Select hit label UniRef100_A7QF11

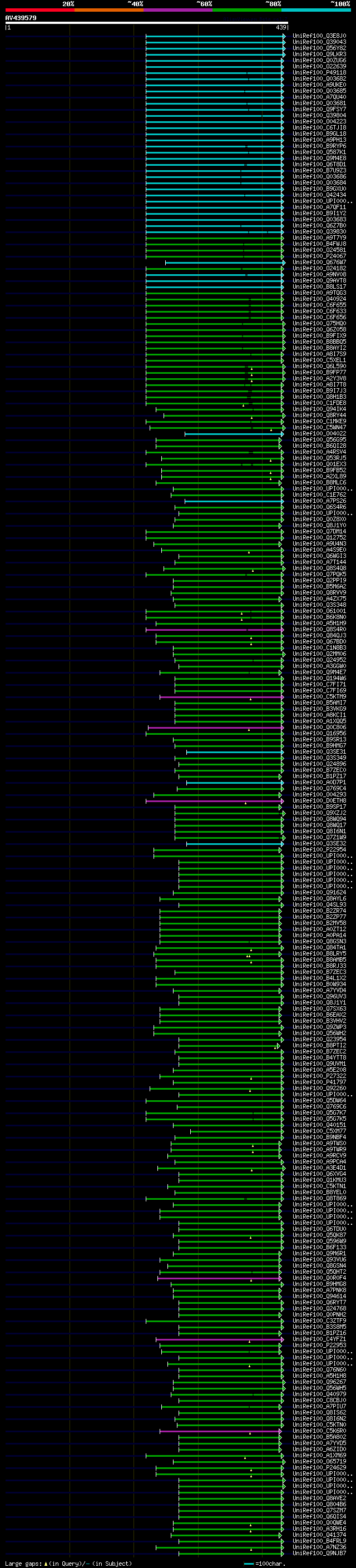(x=319, y=207)
